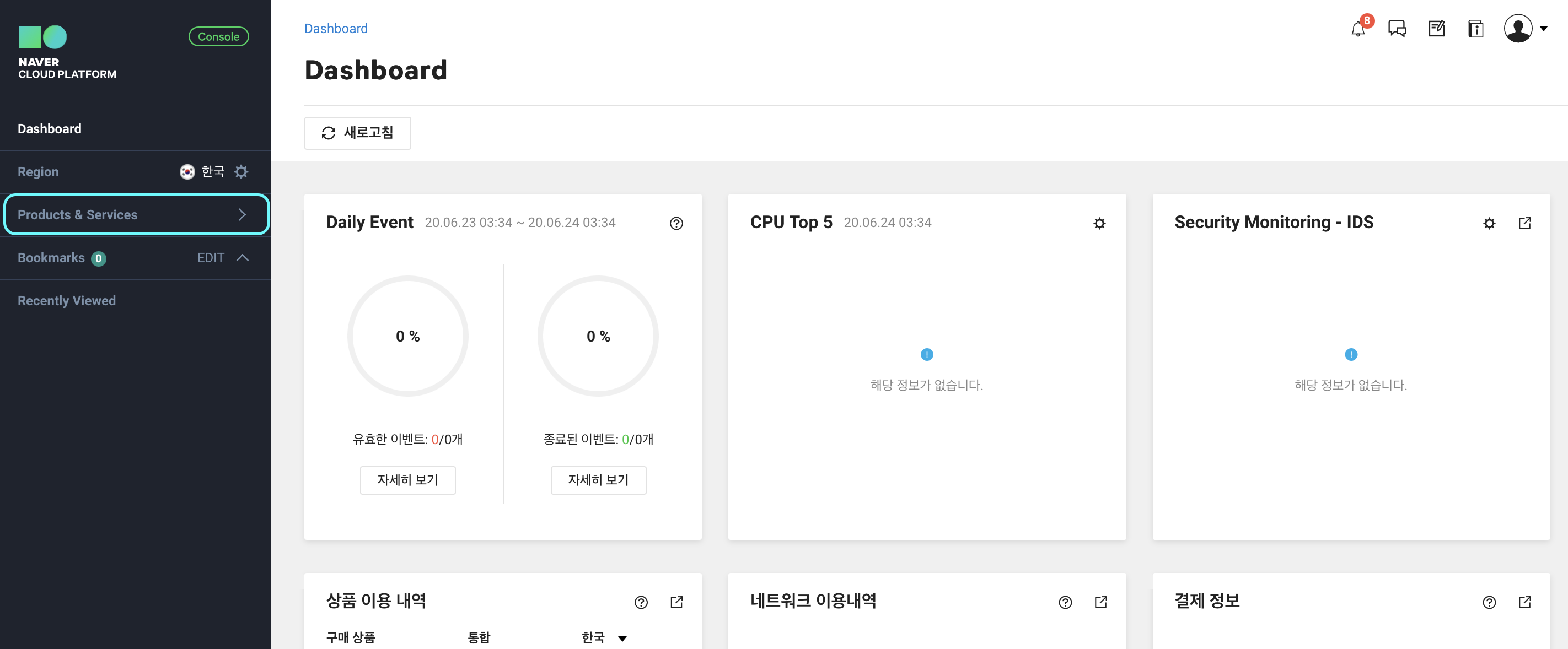Open the 한국 region dropdown in 상품 이용 내역
The image size is (1568, 649).
(604, 637)
